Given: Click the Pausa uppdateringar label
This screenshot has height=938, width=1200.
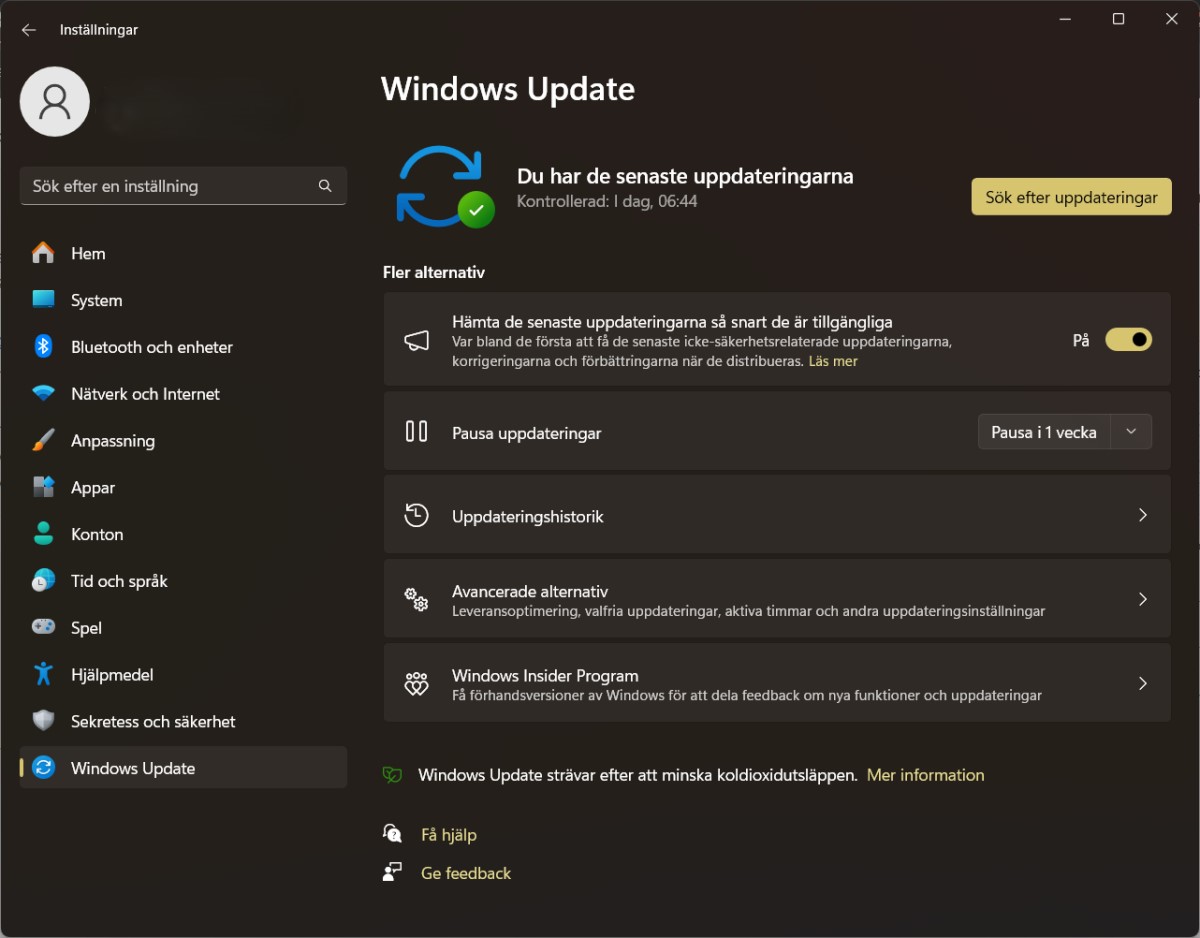Looking at the screenshot, I should (527, 433).
